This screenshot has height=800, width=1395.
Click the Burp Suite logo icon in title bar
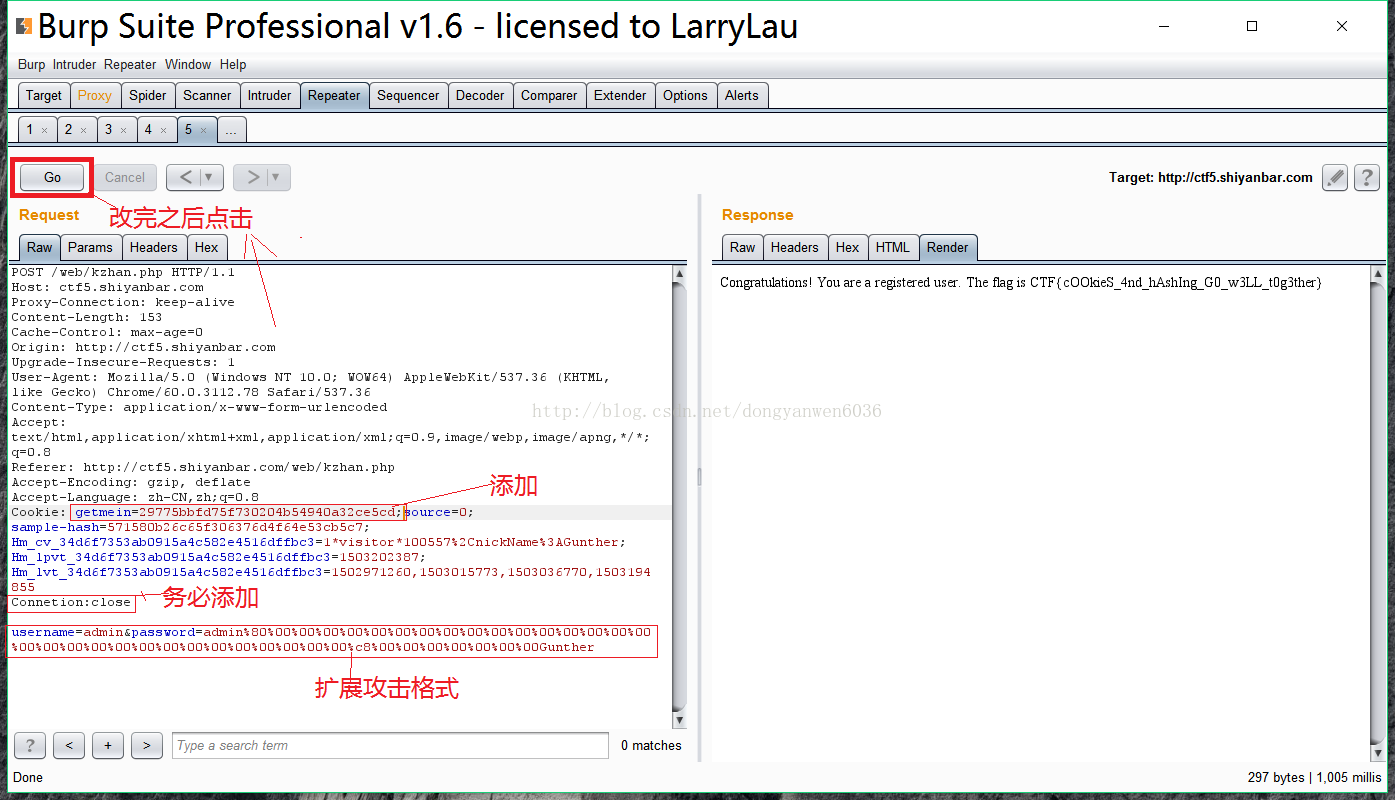pyautogui.click(x=24, y=26)
